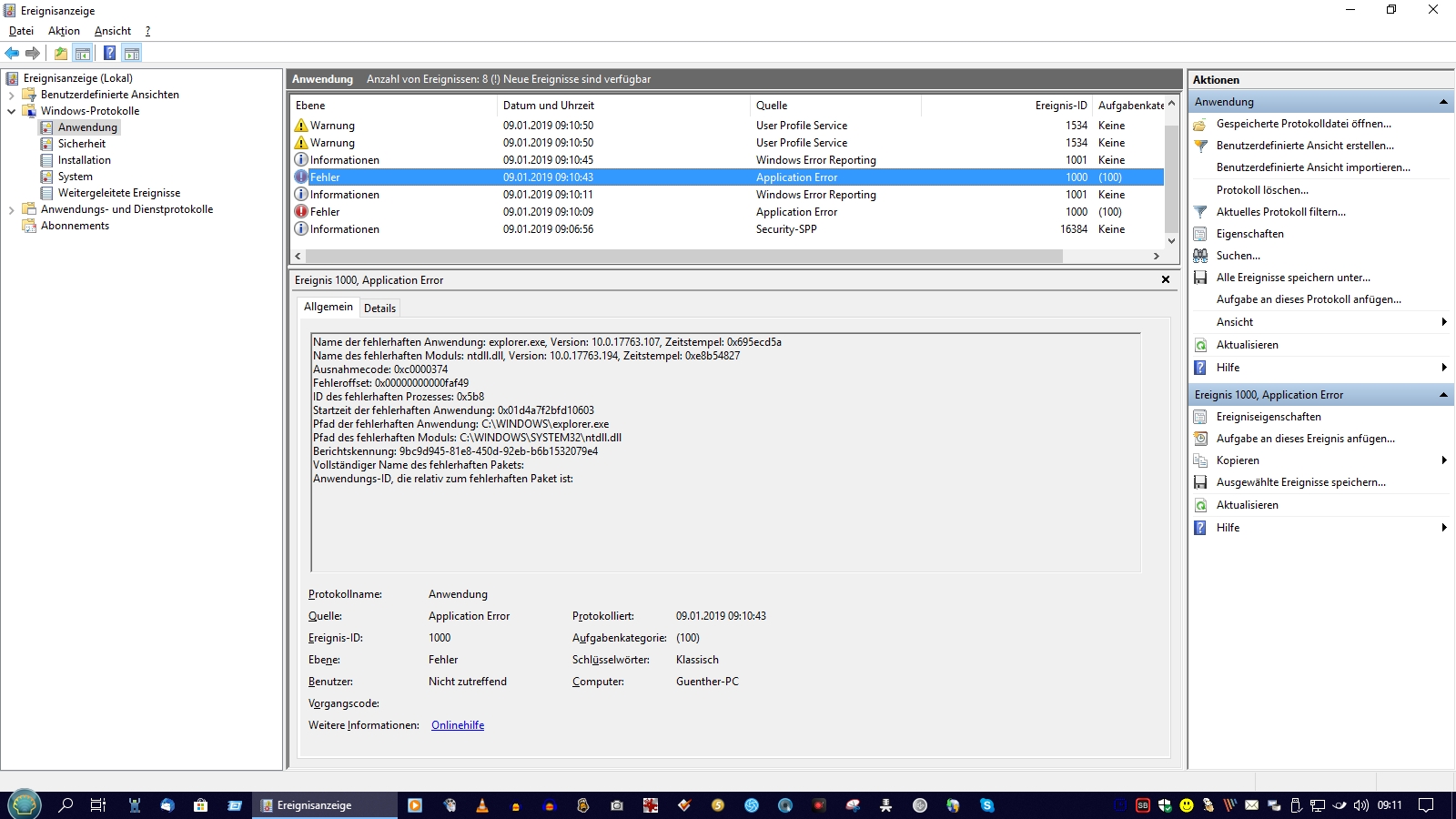Click the filter icon beside 'Aktuelles Protokoll filtern'
Image resolution: width=1456 pixels, height=819 pixels.
point(1200,212)
